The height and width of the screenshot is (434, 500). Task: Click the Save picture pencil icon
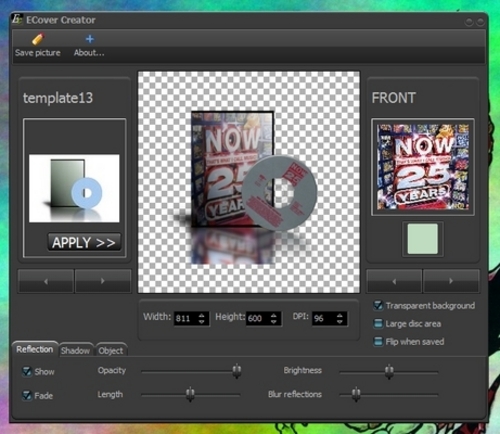click(x=38, y=39)
